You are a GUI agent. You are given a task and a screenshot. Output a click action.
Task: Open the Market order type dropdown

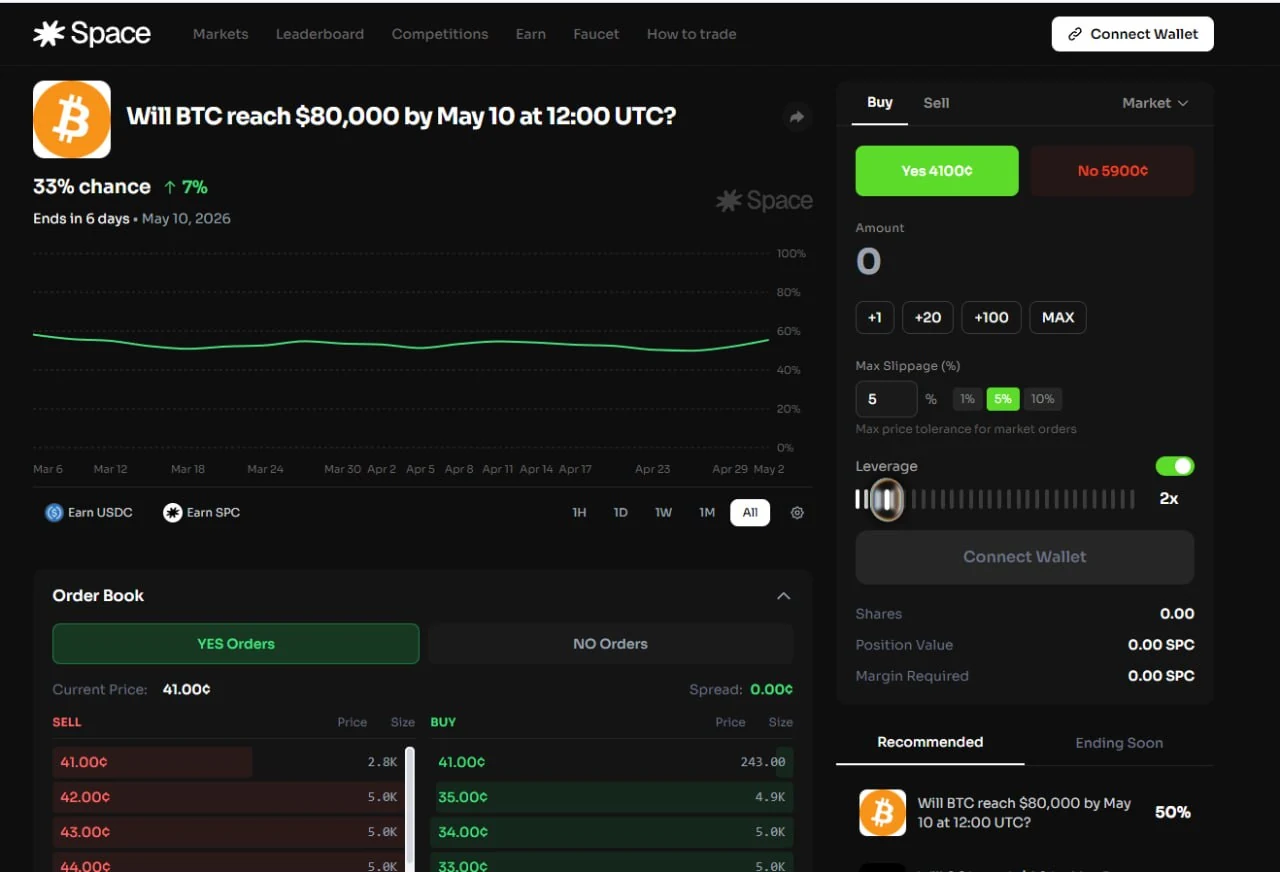[1155, 103]
